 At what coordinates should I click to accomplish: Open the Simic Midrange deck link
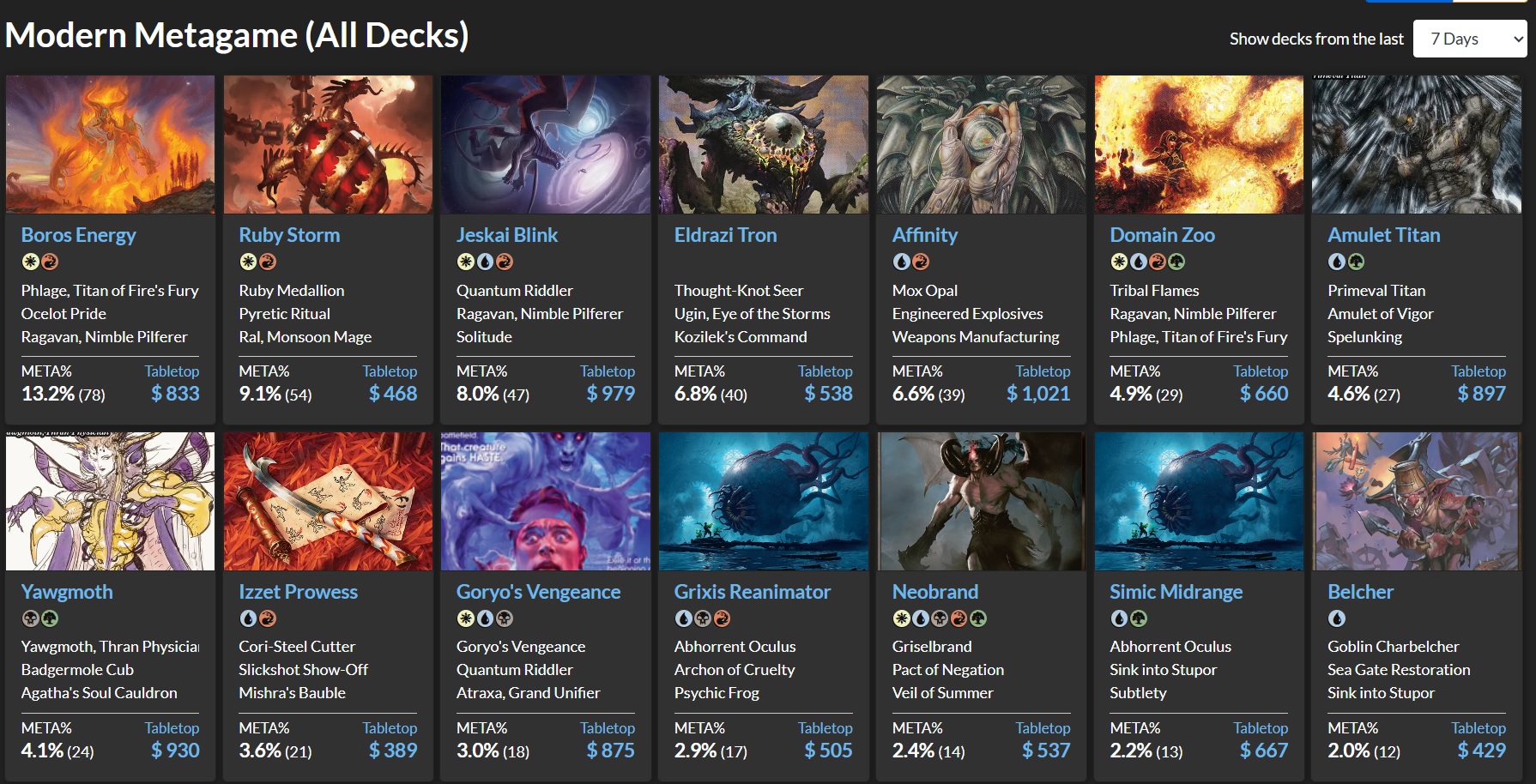pos(1176,592)
